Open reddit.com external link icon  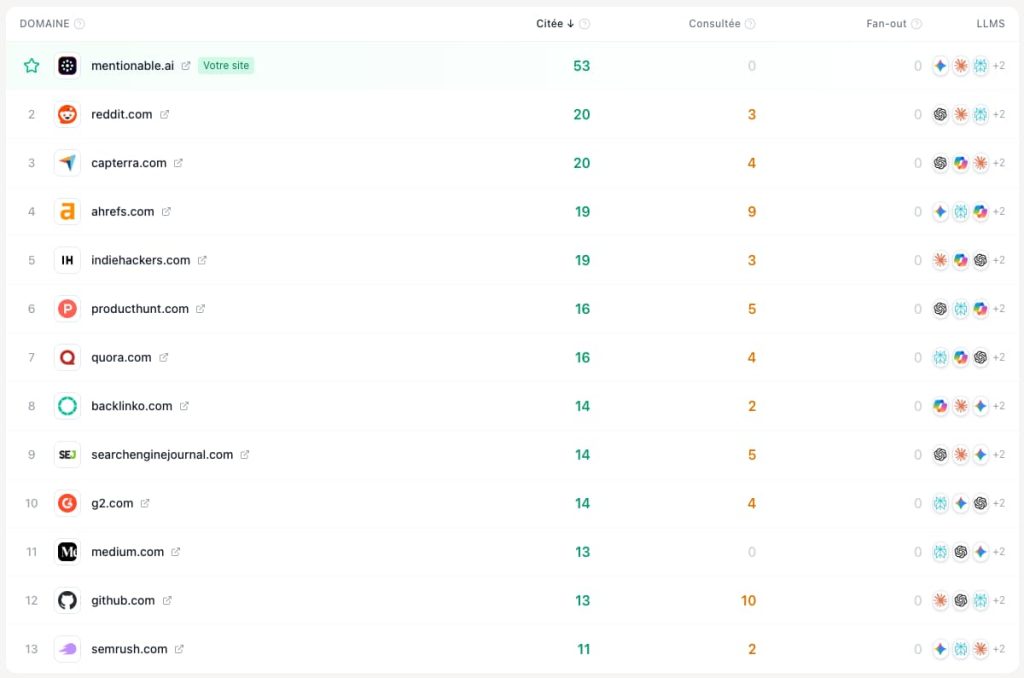pyautogui.click(x=165, y=114)
